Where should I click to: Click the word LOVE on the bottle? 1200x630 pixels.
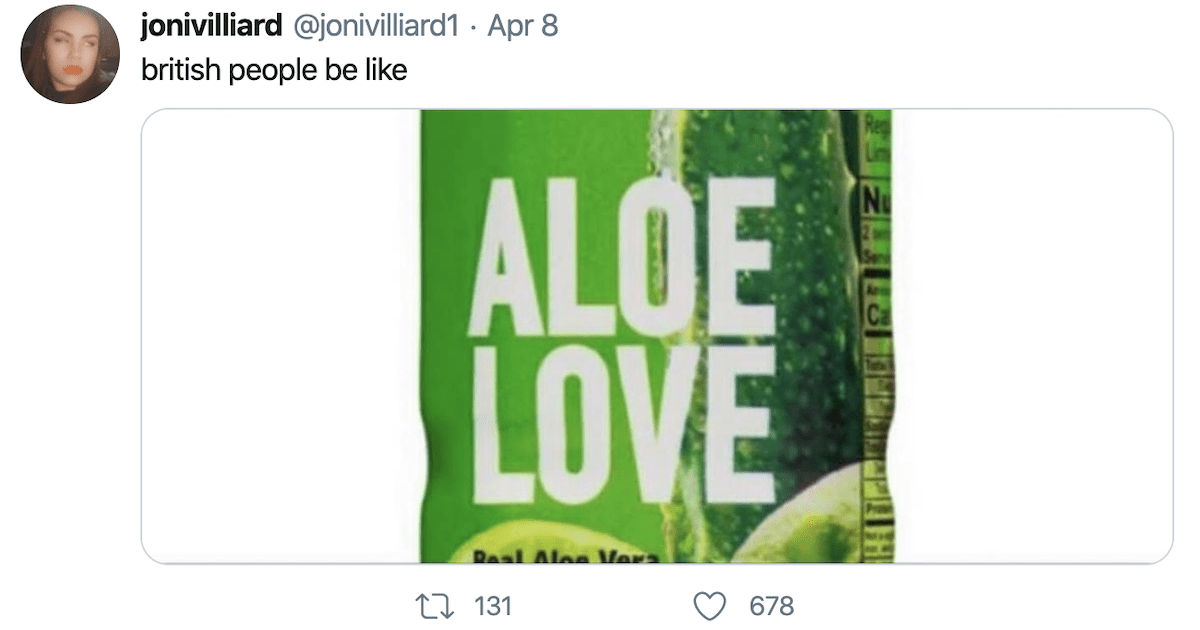622,423
